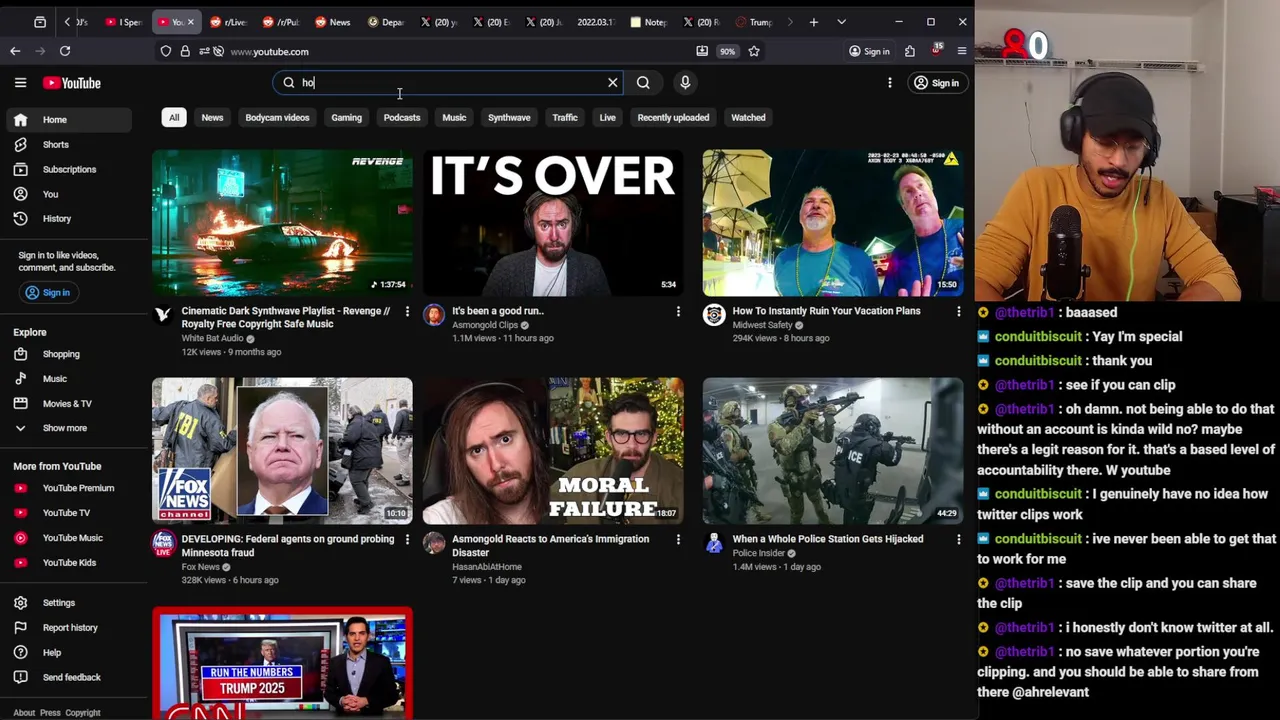Click the YouTube logo
The image size is (1280, 720).
tap(72, 83)
